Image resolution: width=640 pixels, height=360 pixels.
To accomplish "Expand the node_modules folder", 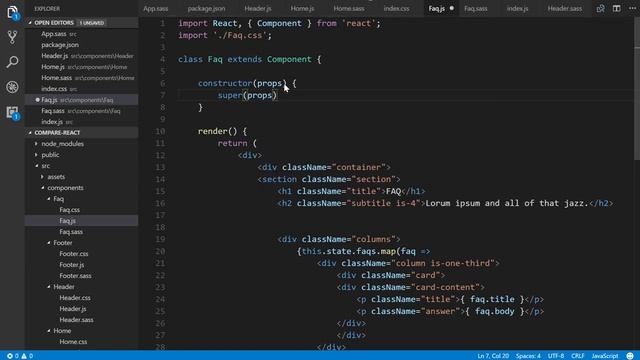I will 62,144.
